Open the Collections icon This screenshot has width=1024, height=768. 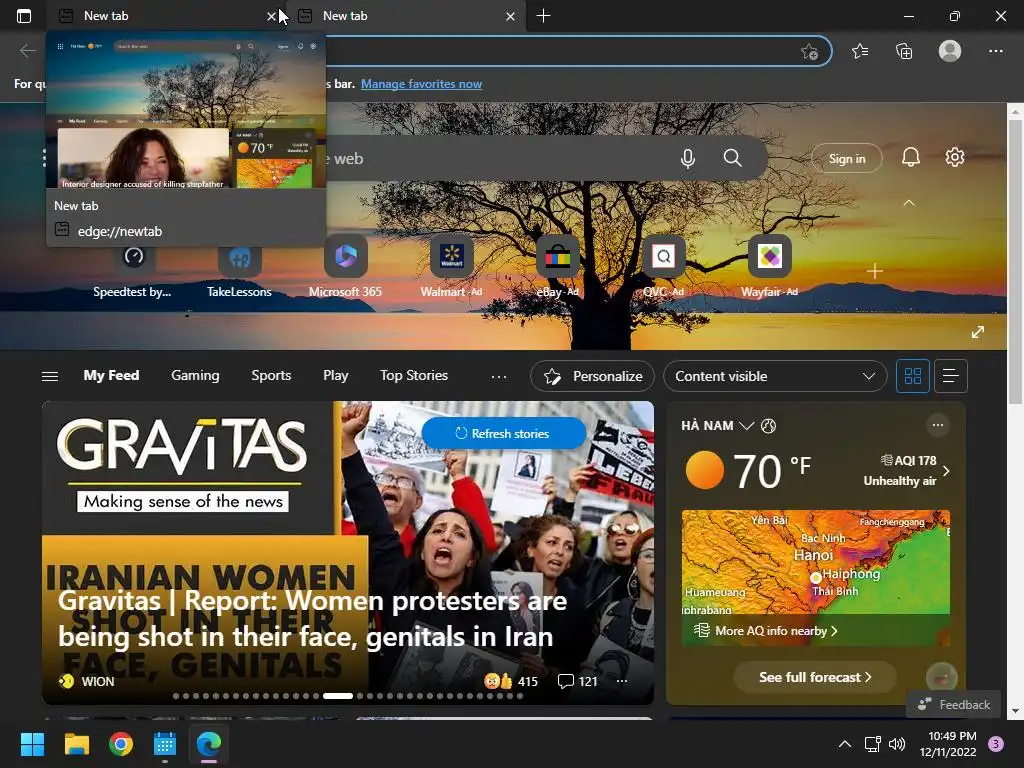(x=904, y=51)
